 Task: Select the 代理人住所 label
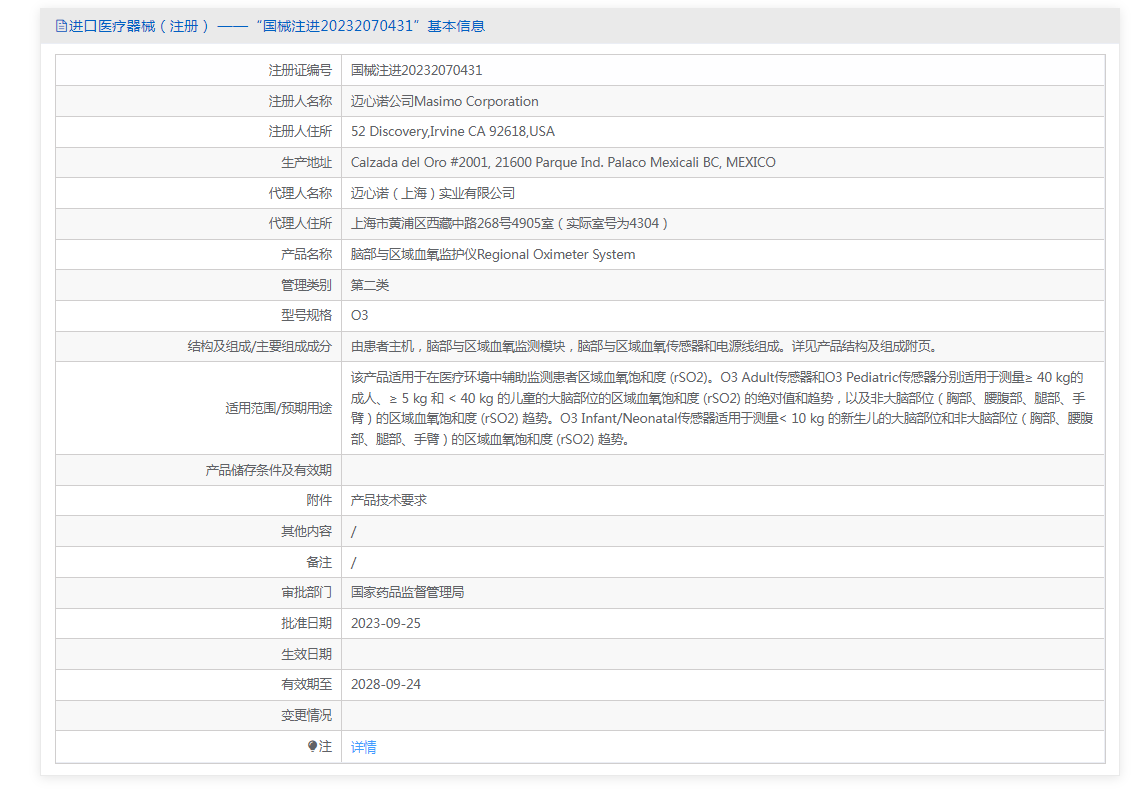click(x=300, y=223)
